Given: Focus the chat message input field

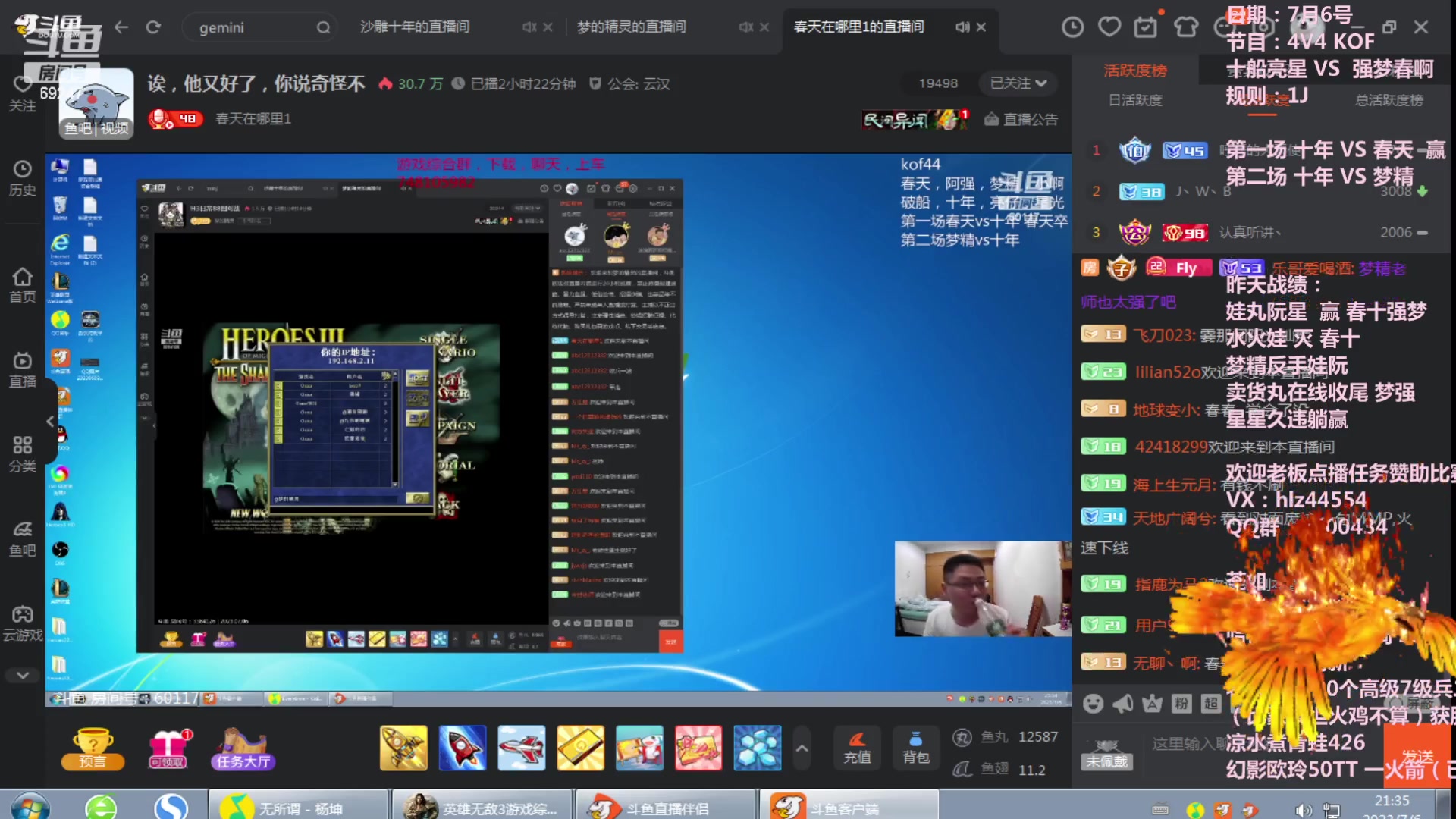Looking at the screenshot, I should click(x=1263, y=745).
